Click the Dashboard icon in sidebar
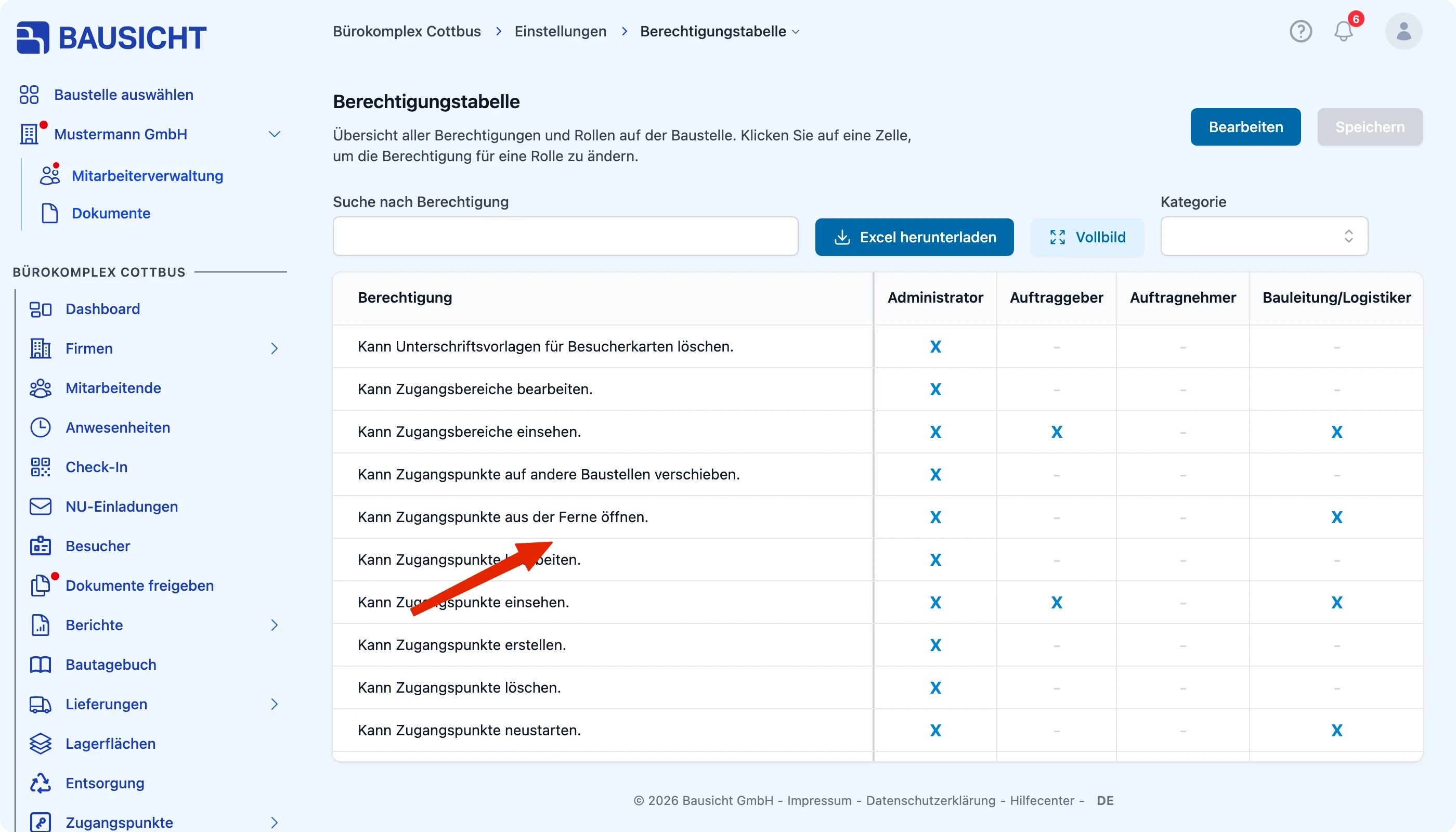This screenshot has height=832, width=1456. 41,309
